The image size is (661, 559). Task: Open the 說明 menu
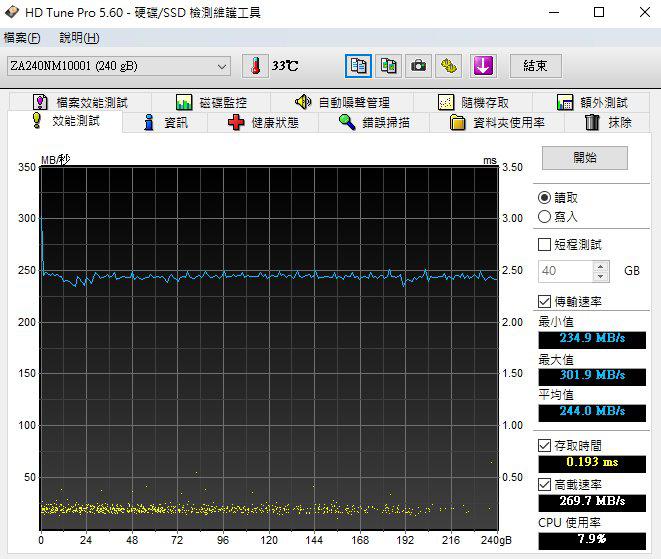coord(78,38)
